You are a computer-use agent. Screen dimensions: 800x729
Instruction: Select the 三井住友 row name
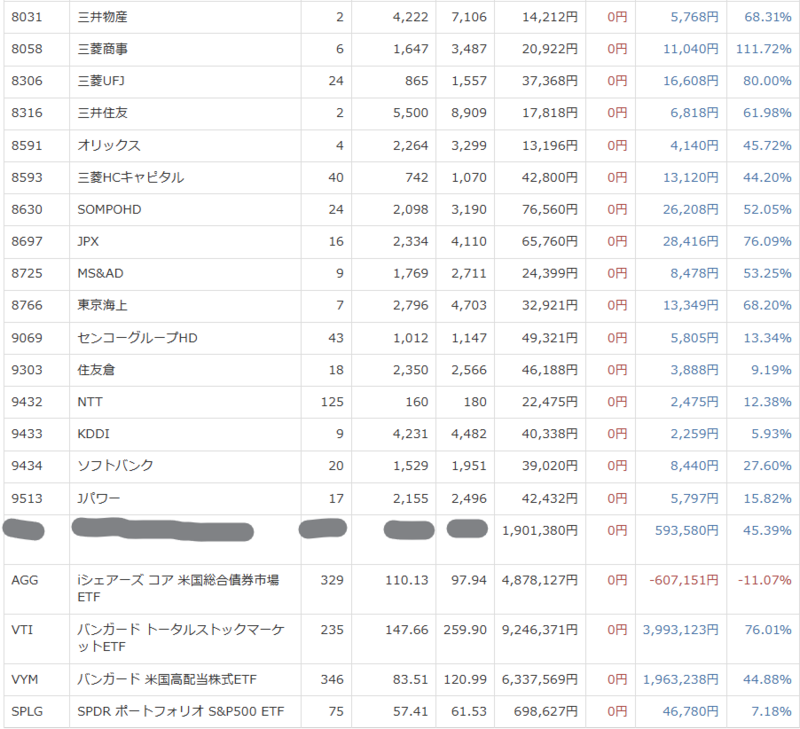pyautogui.click(x=102, y=113)
